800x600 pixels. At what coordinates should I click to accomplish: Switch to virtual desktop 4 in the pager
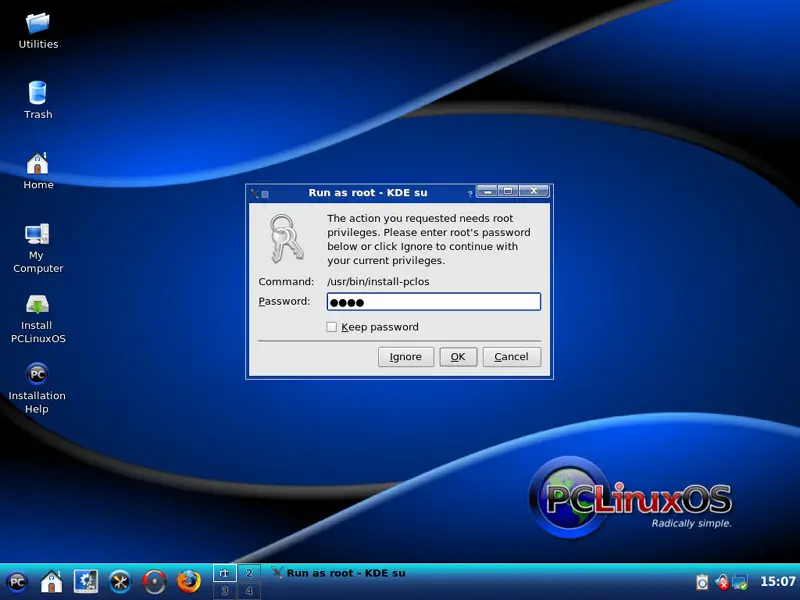pos(249,591)
